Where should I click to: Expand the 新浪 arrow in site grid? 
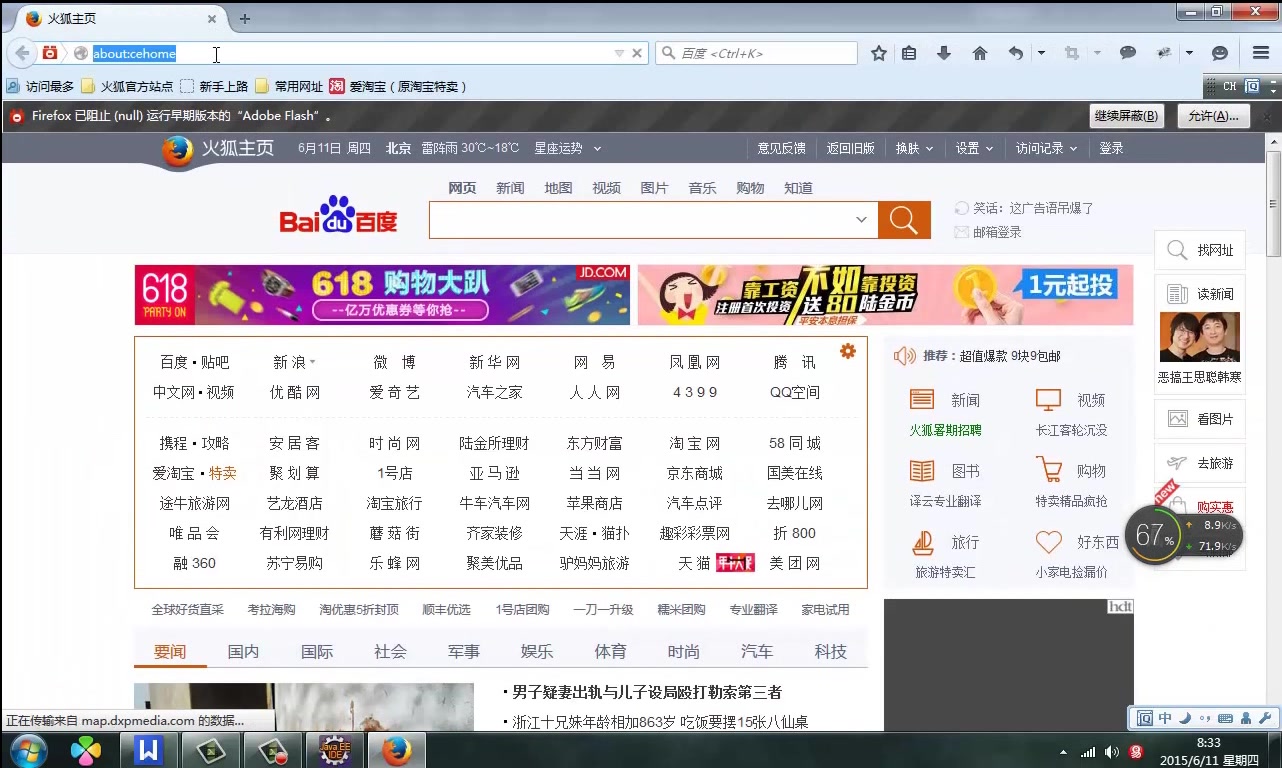[x=312, y=362]
